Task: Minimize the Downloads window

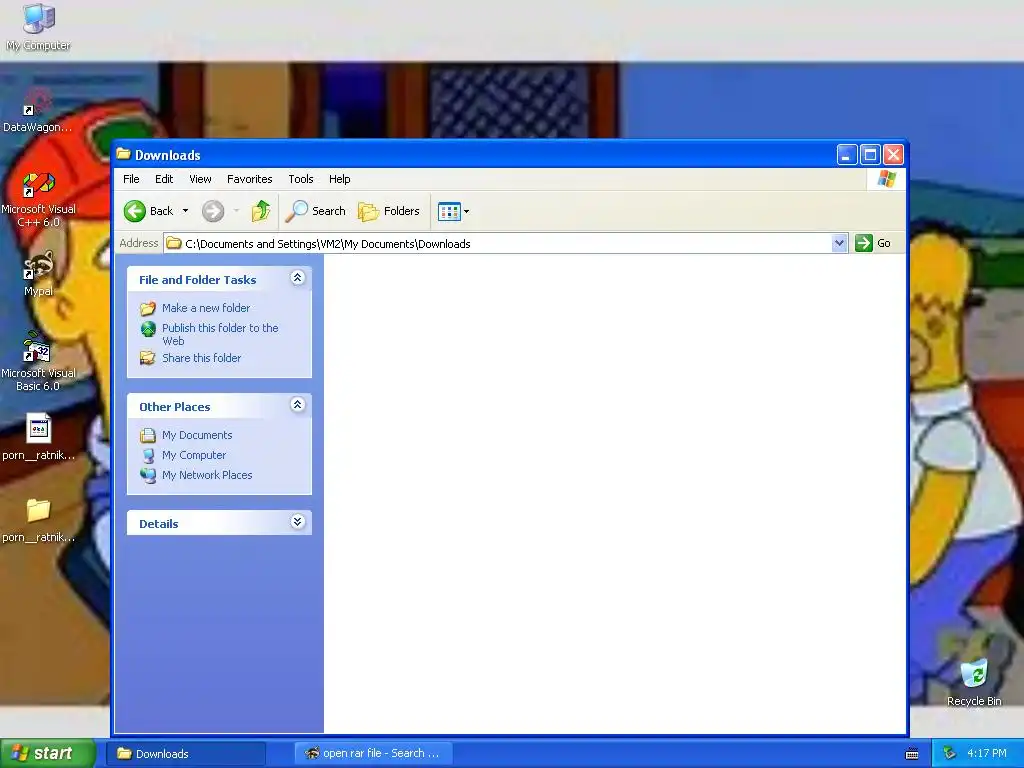Action: [x=847, y=155]
